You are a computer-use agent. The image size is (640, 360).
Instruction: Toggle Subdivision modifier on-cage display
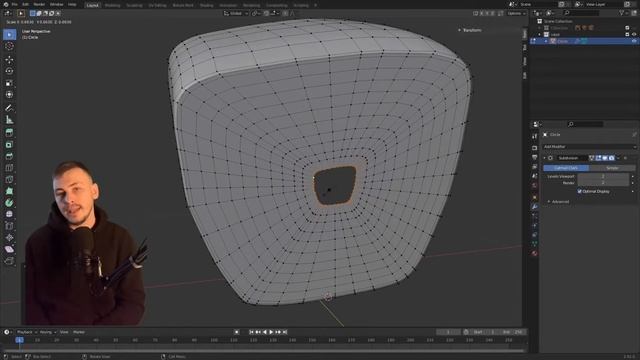591,158
